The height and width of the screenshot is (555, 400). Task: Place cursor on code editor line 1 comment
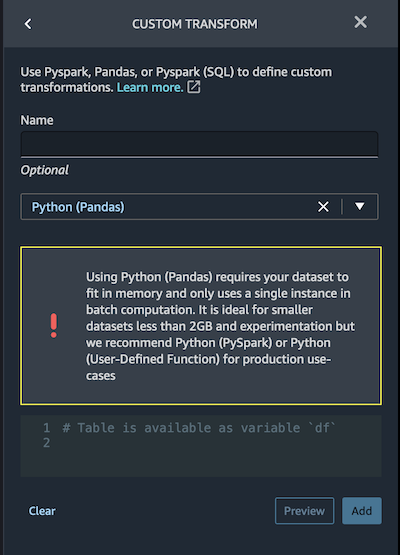pyautogui.click(x=199, y=428)
